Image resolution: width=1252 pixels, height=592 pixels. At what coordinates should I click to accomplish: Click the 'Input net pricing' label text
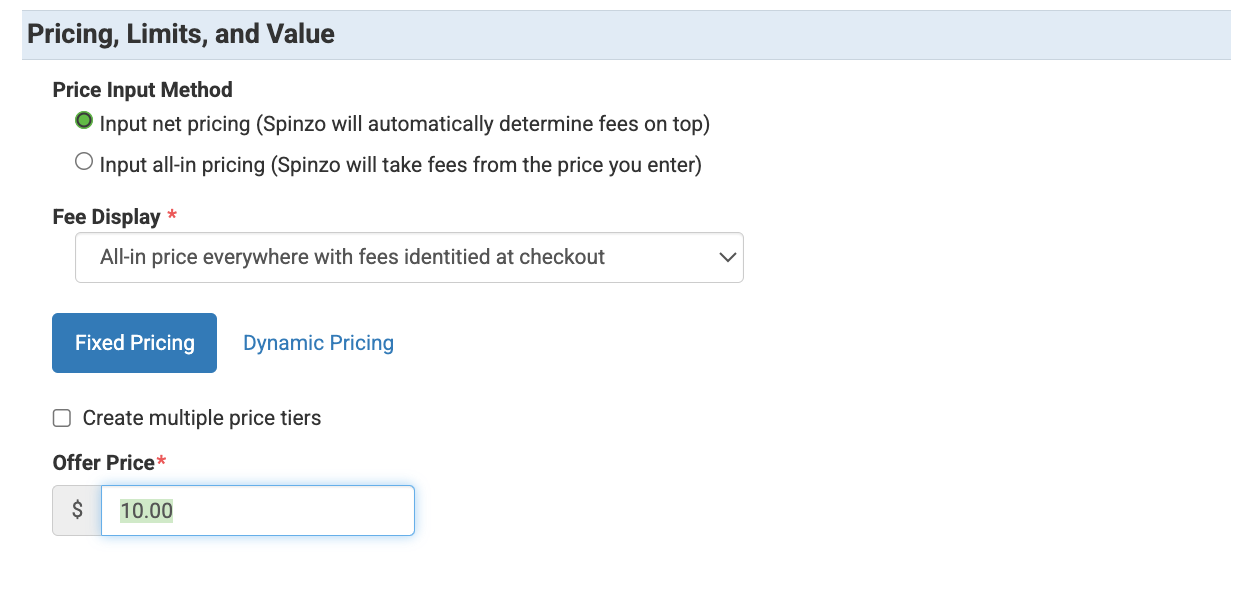[404, 124]
